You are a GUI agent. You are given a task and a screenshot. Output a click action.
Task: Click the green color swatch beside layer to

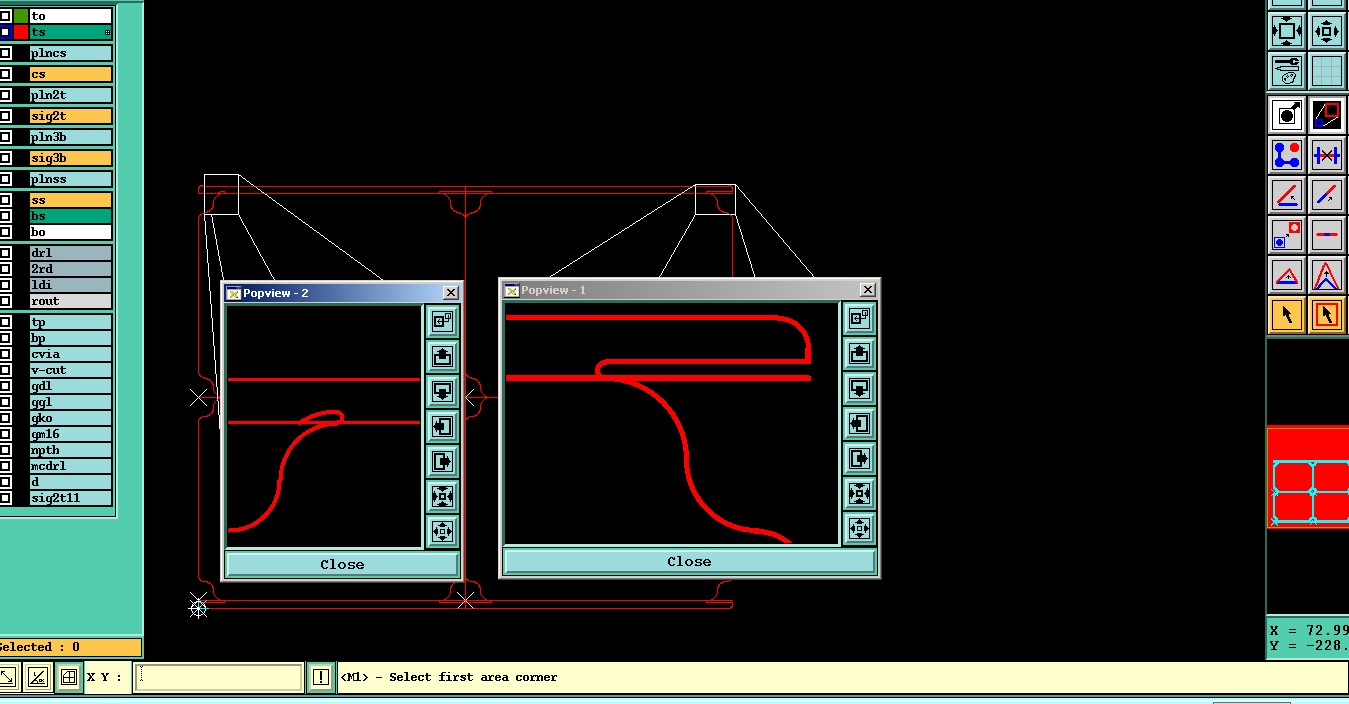coord(21,16)
